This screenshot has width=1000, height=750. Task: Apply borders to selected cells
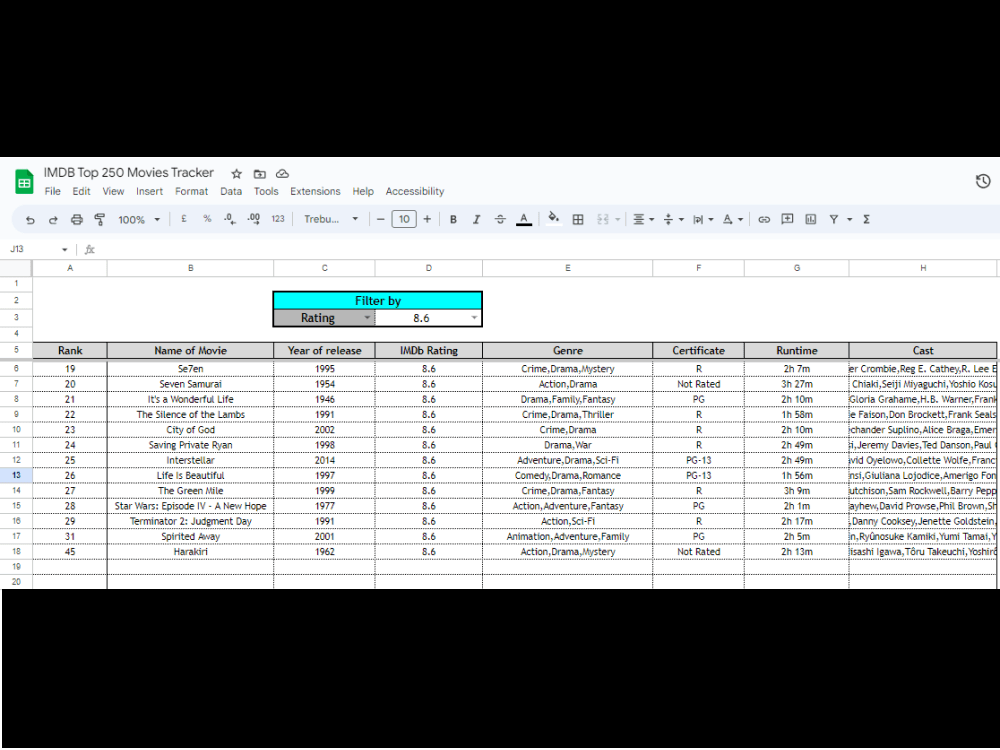pyautogui.click(x=578, y=219)
